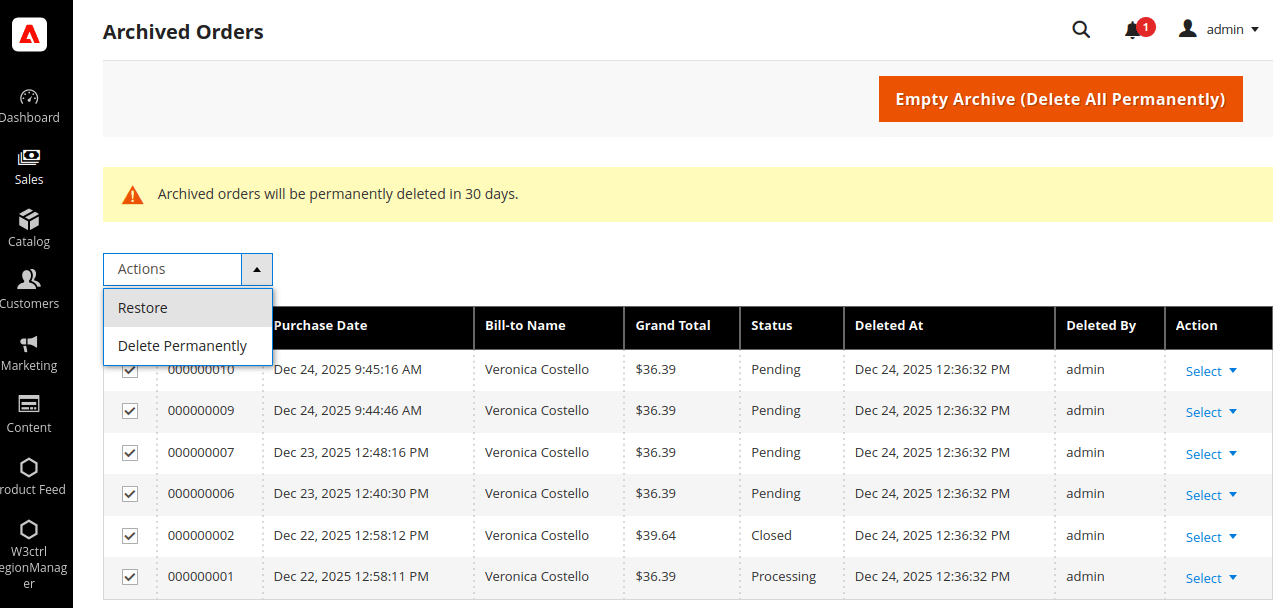Click the Empty Archive button
Image resolution: width=1286 pixels, height=608 pixels.
point(1060,99)
